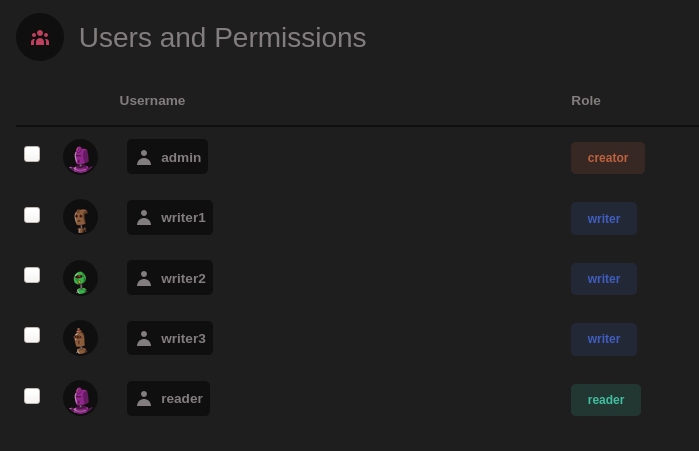Open the writer2 username chip
The image size is (699, 451).
pos(170,278)
